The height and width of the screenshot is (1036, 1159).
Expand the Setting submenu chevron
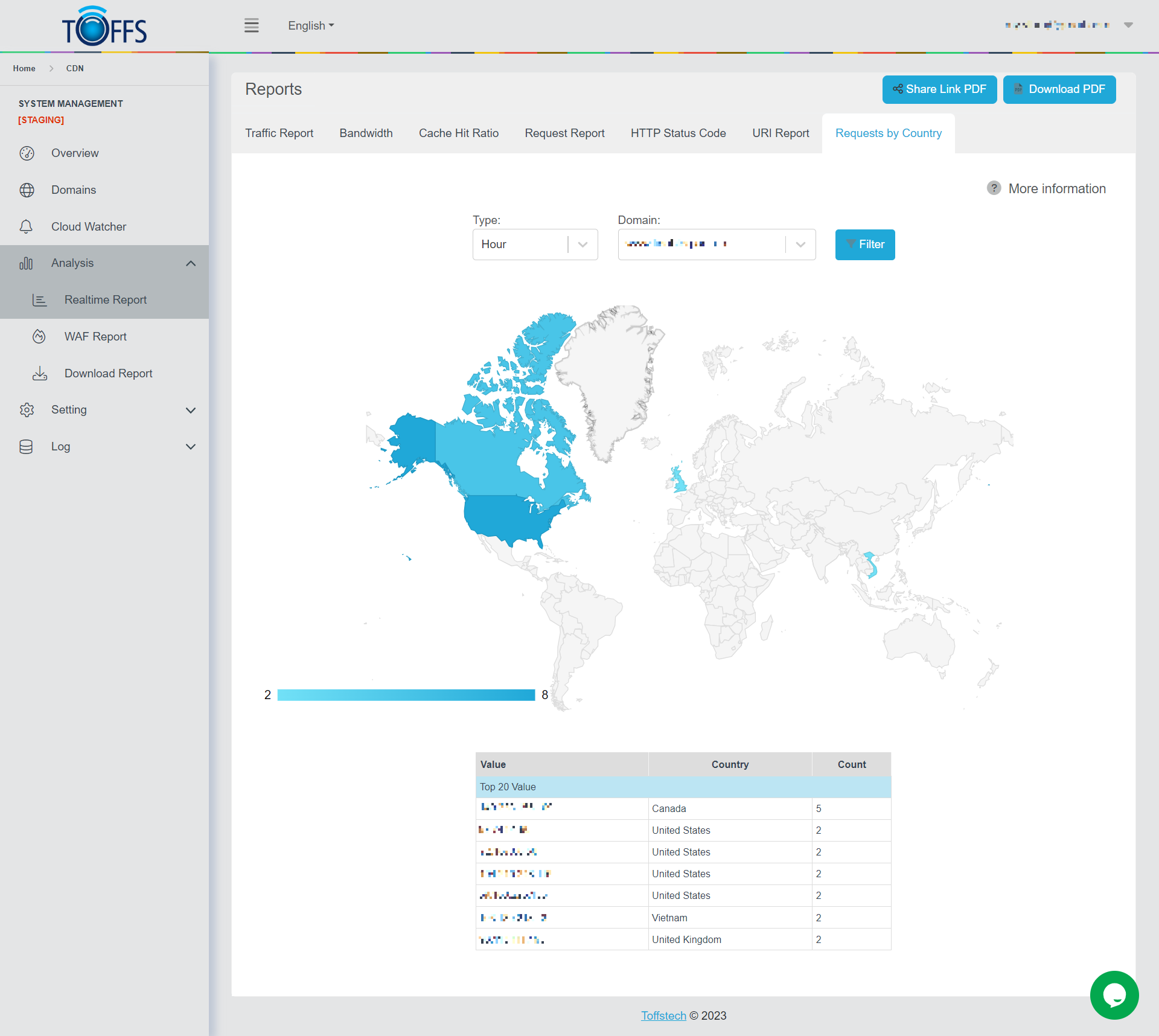(x=191, y=410)
